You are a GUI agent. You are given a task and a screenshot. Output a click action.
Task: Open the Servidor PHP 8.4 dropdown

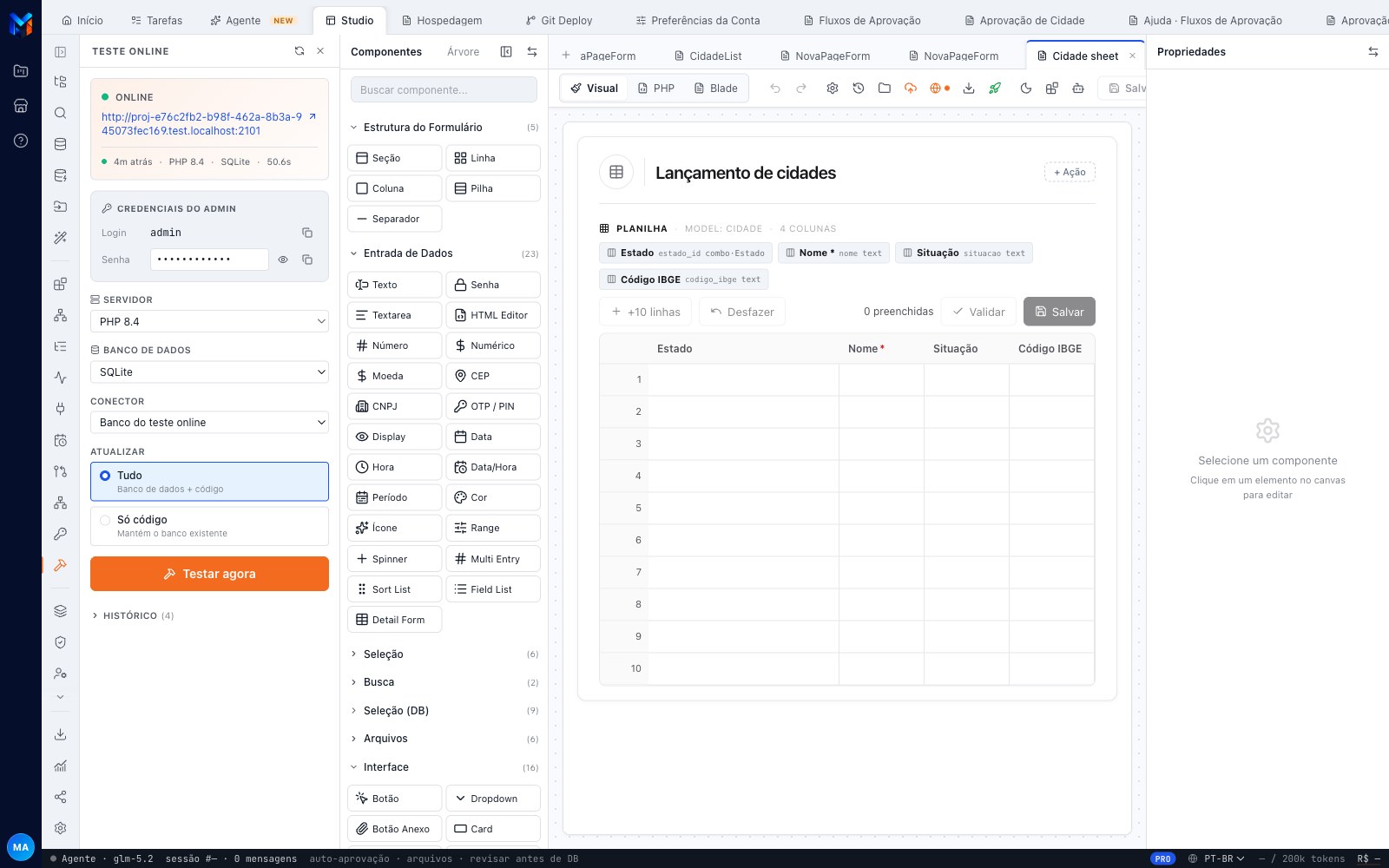coord(209,321)
